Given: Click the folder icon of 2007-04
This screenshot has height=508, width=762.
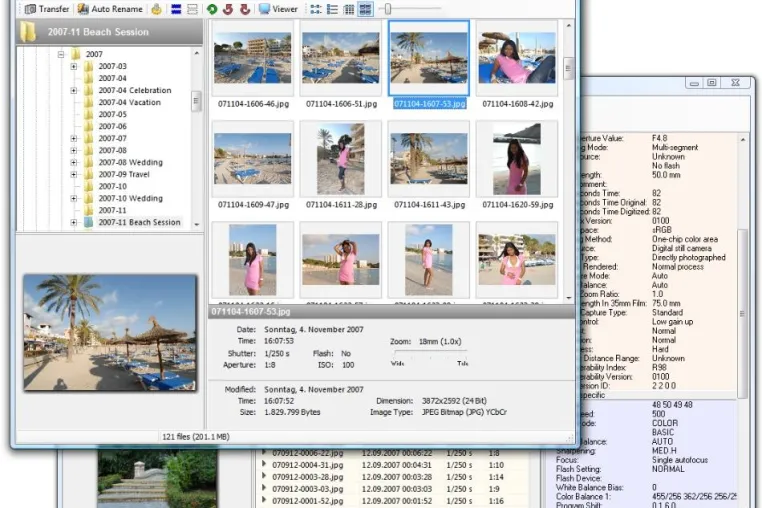Looking at the screenshot, I should 88,78.
